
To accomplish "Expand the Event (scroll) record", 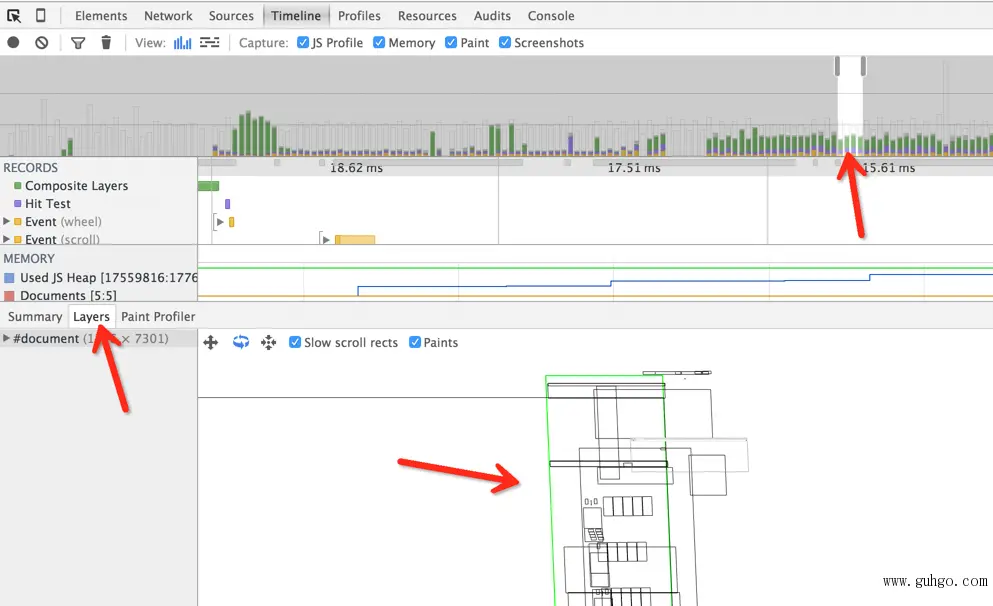I will tap(6, 239).
